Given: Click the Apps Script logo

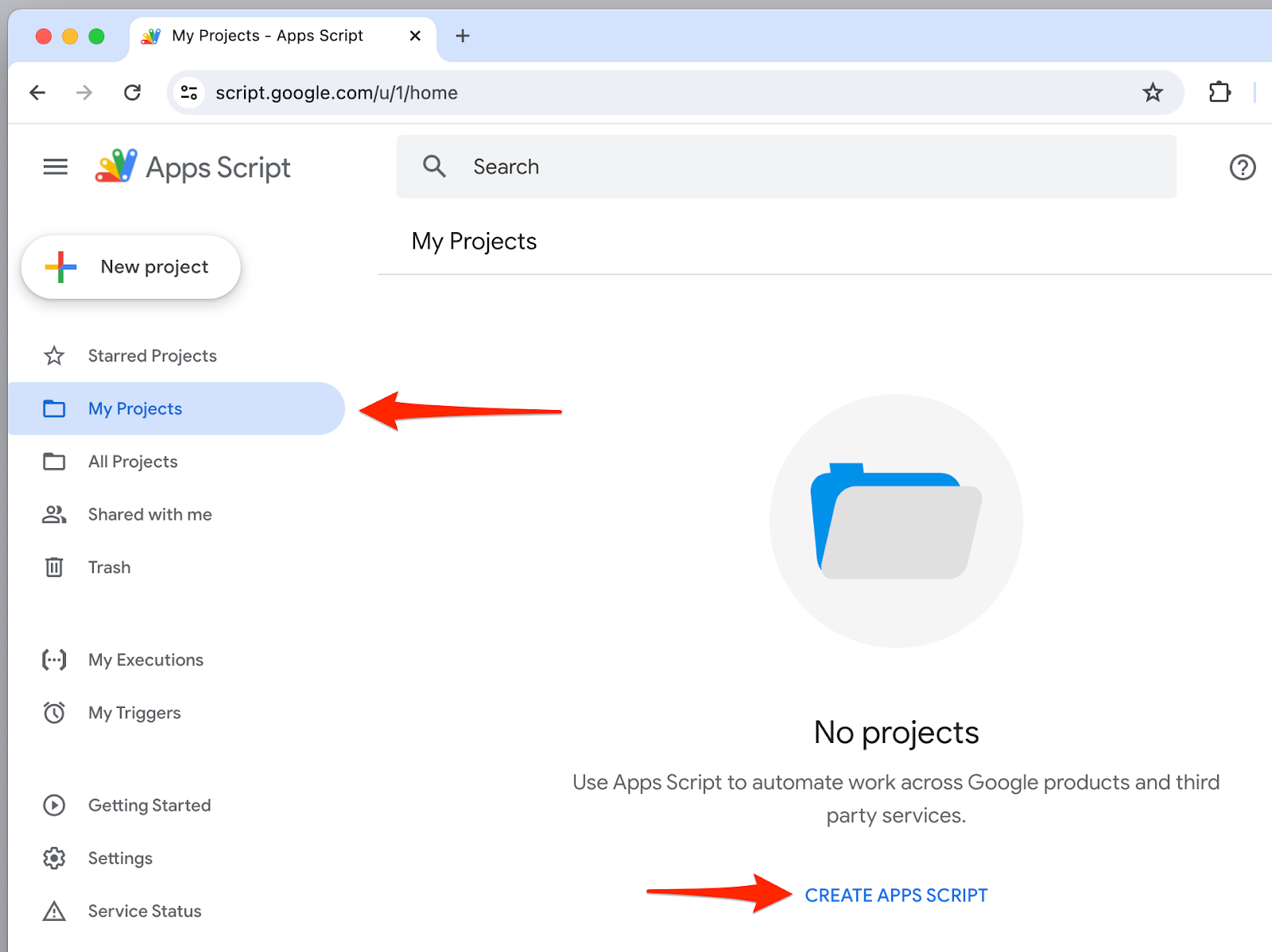Looking at the screenshot, I should [x=116, y=166].
